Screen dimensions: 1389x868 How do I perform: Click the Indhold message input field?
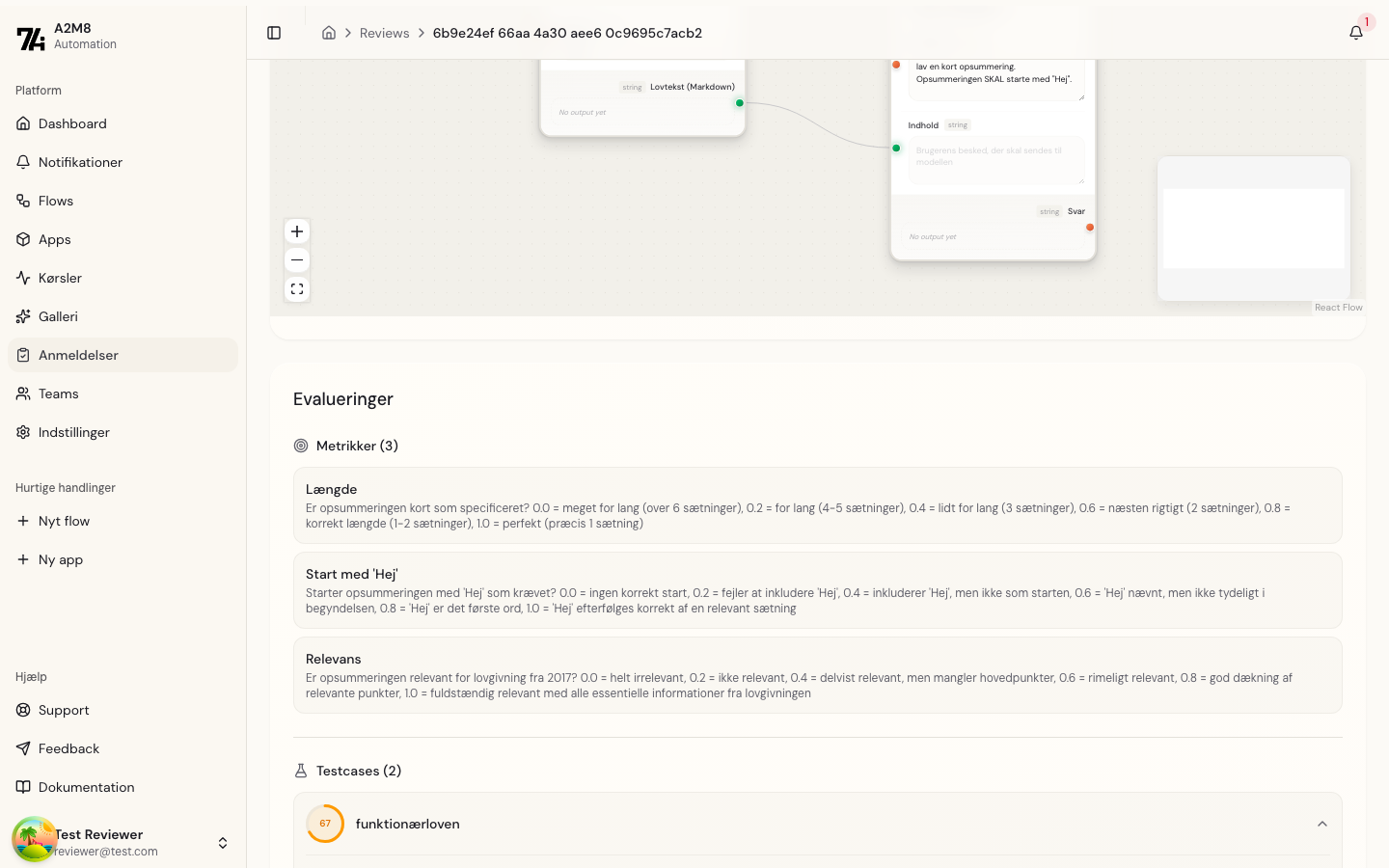coord(996,159)
